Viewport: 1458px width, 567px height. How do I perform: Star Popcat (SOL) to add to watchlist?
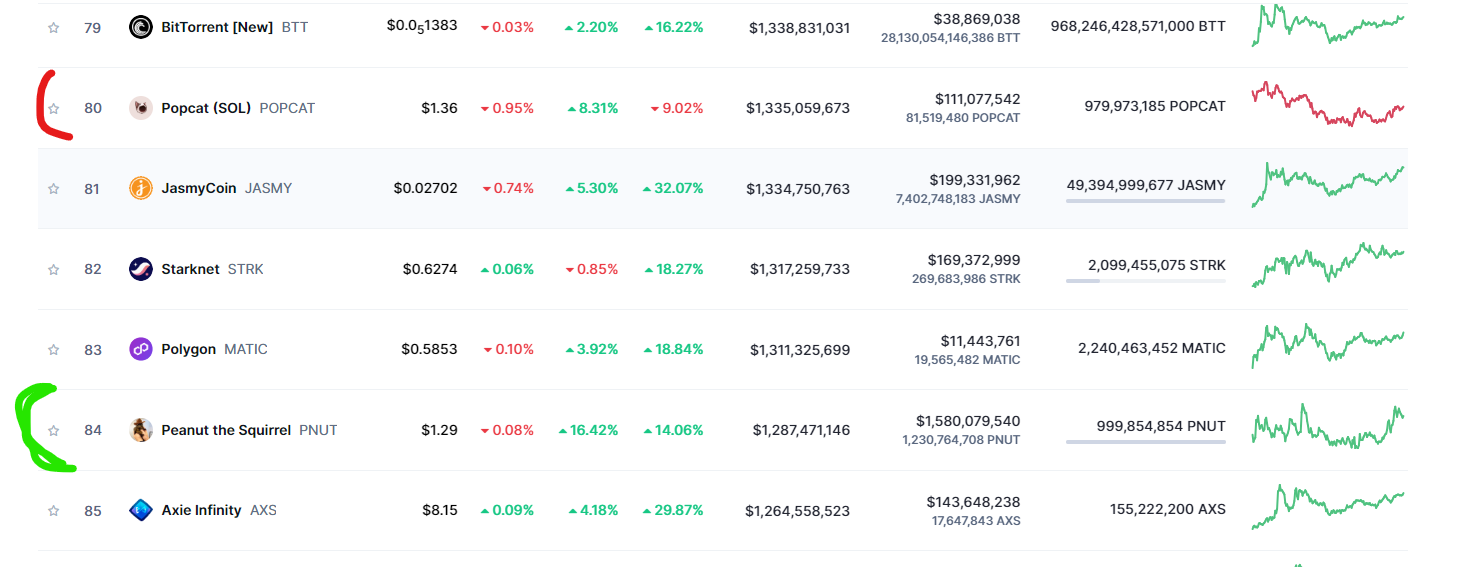coord(54,108)
